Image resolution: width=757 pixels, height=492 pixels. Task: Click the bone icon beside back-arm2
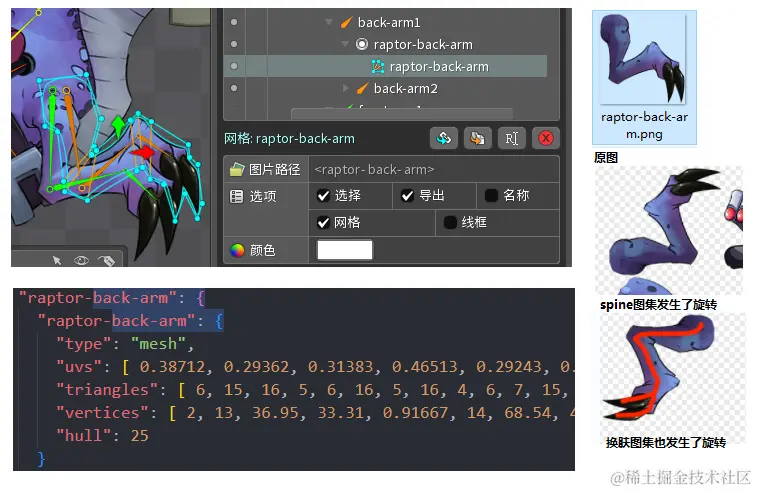point(363,88)
